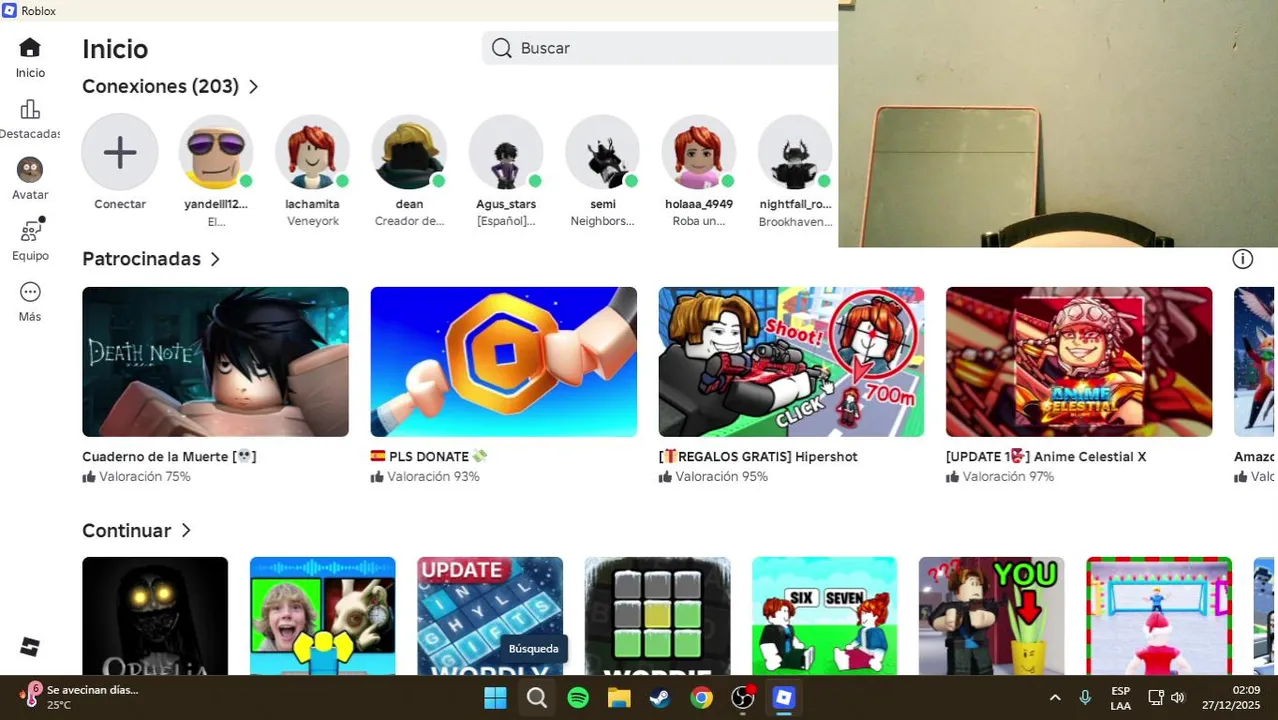
Task: Open Windows Start menu
Action: tap(495, 698)
